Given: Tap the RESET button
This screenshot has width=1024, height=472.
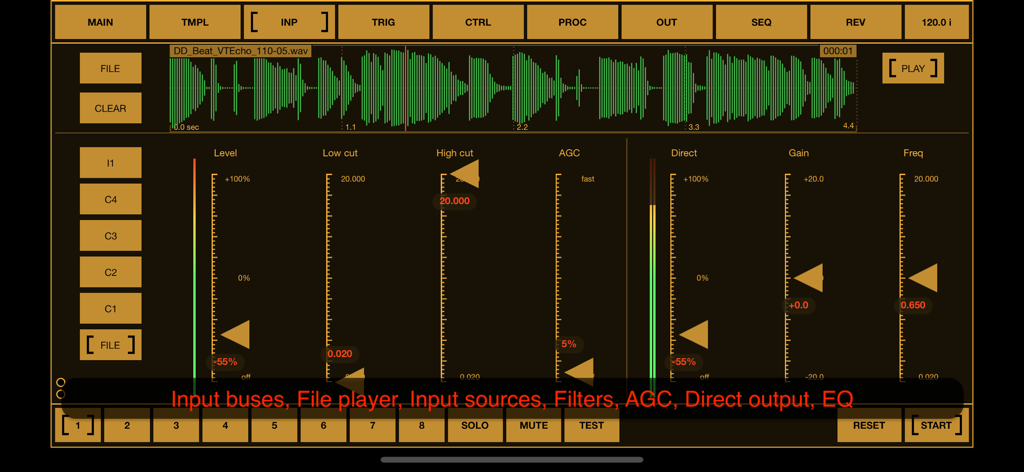Looking at the screenshot, I should (x=869, y=426).
